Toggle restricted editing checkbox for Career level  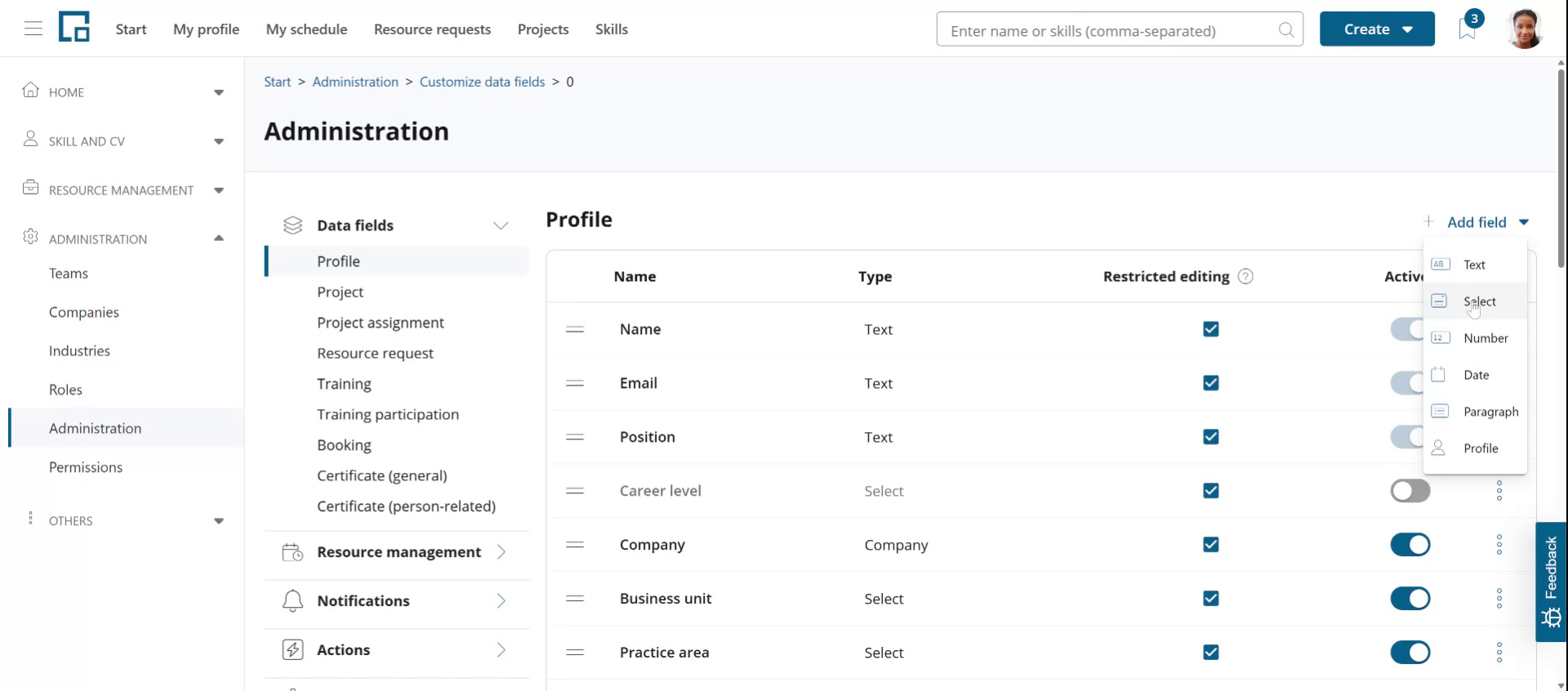pyautogui.click(x=1211, y=491)
